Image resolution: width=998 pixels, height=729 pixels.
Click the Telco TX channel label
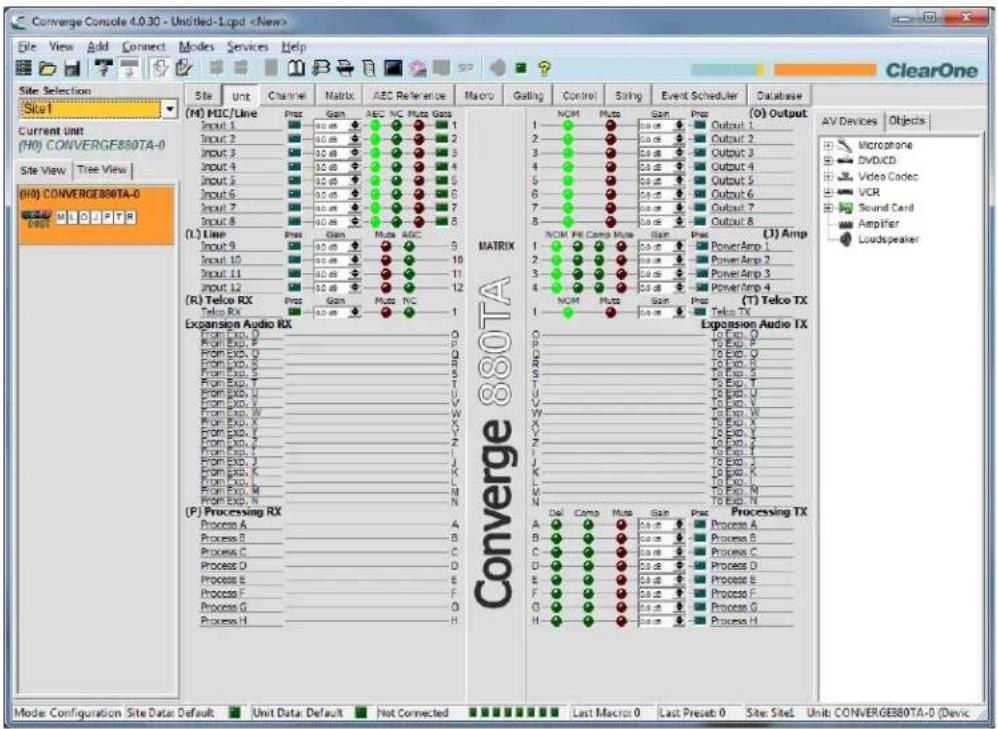pos(731,312)
